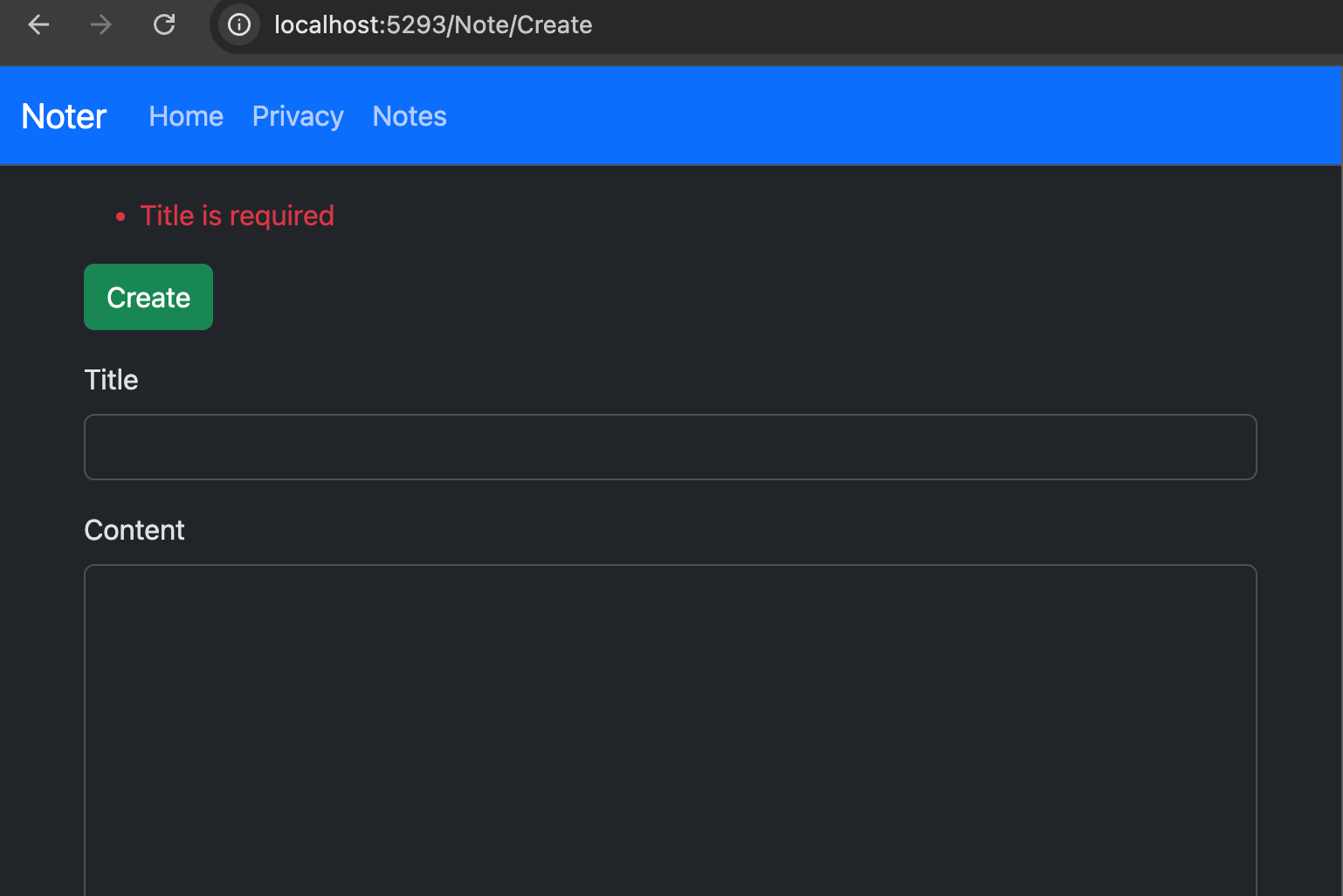Image resolution: width=1343 pixels, height=896 pixels.
Task: Submit the form with the green Create button
Action: pyautogui.click(x=148, y=297)
